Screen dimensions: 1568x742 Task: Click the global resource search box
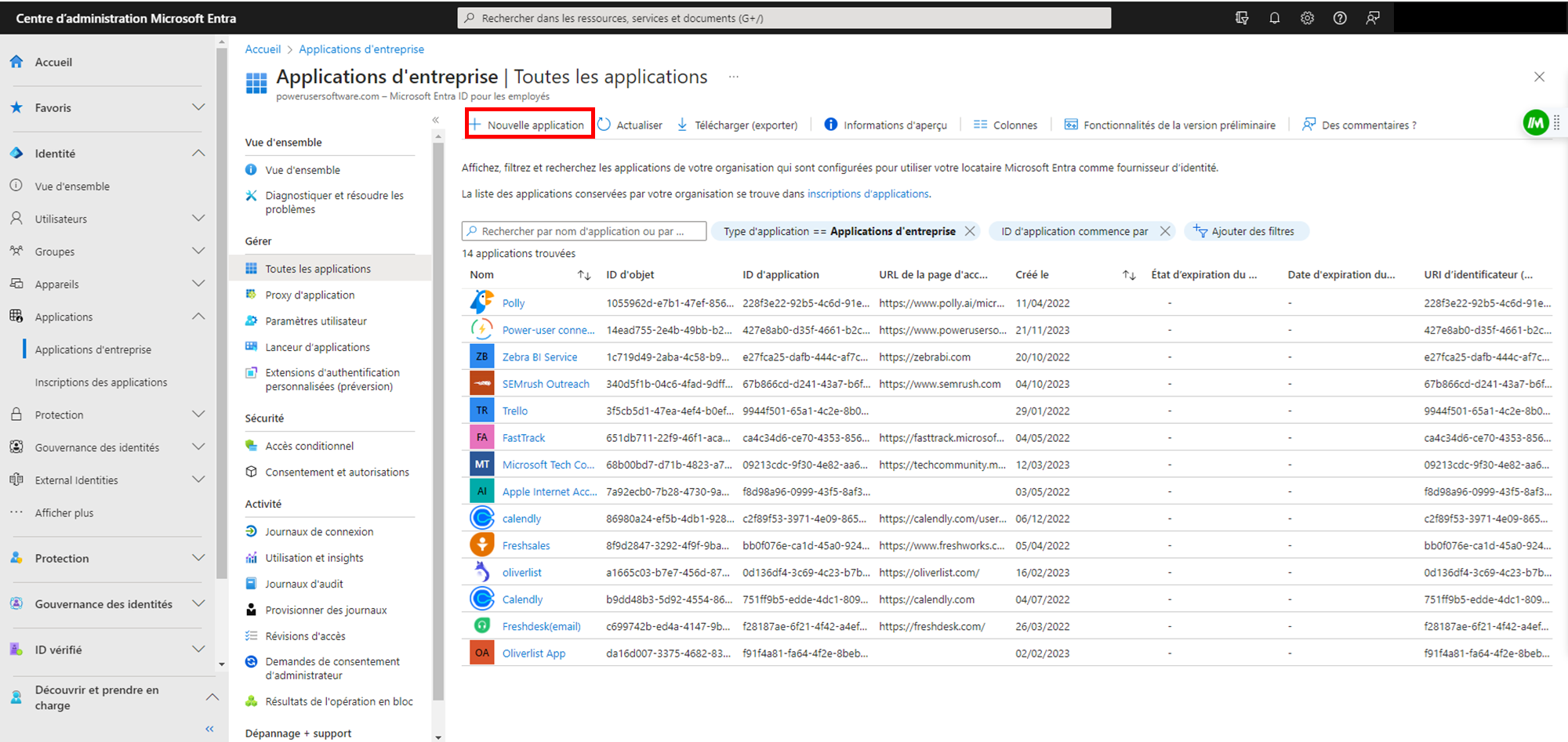click(x=784, y=18)
